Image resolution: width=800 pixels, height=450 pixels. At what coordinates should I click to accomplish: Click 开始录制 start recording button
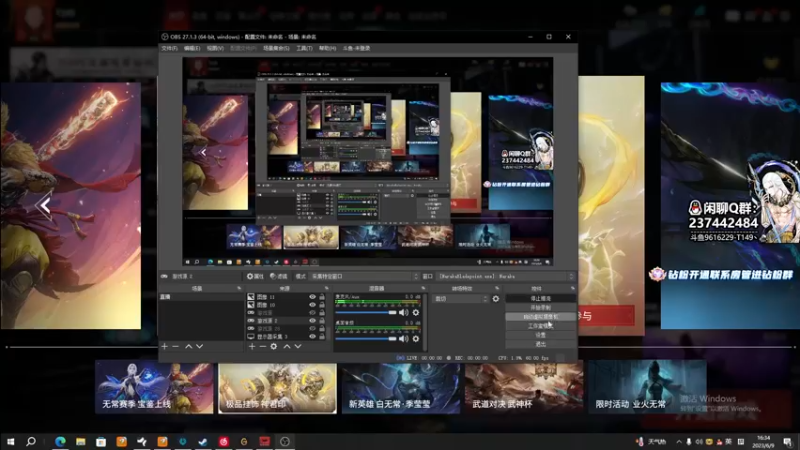click(540, 308)
